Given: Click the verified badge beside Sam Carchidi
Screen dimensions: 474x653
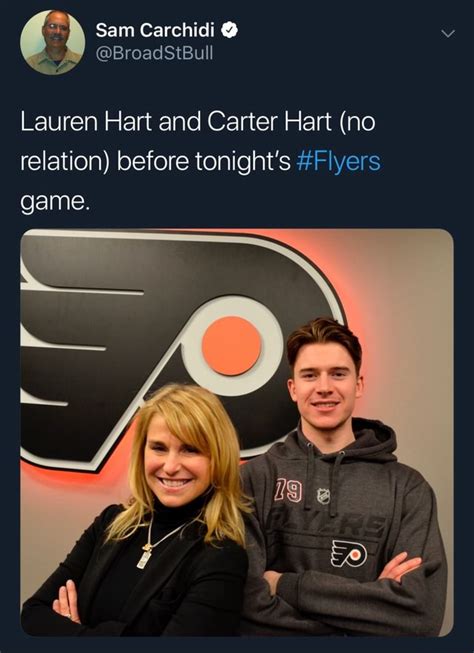Looking at the screenshot, I should (230, 30).
